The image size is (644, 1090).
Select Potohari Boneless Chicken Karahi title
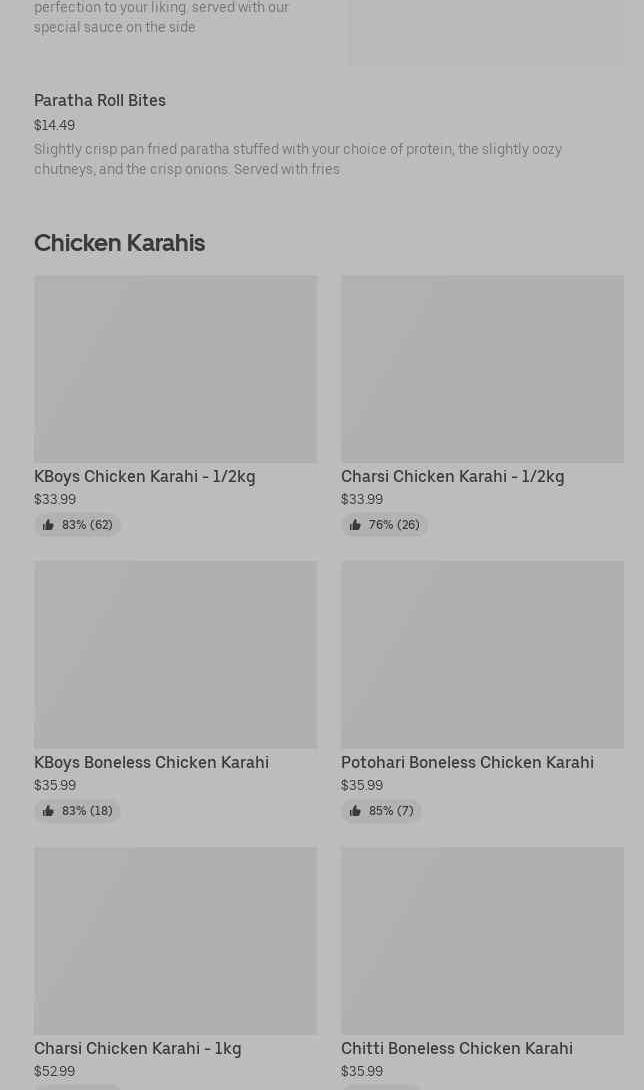[x=467, y=762]
